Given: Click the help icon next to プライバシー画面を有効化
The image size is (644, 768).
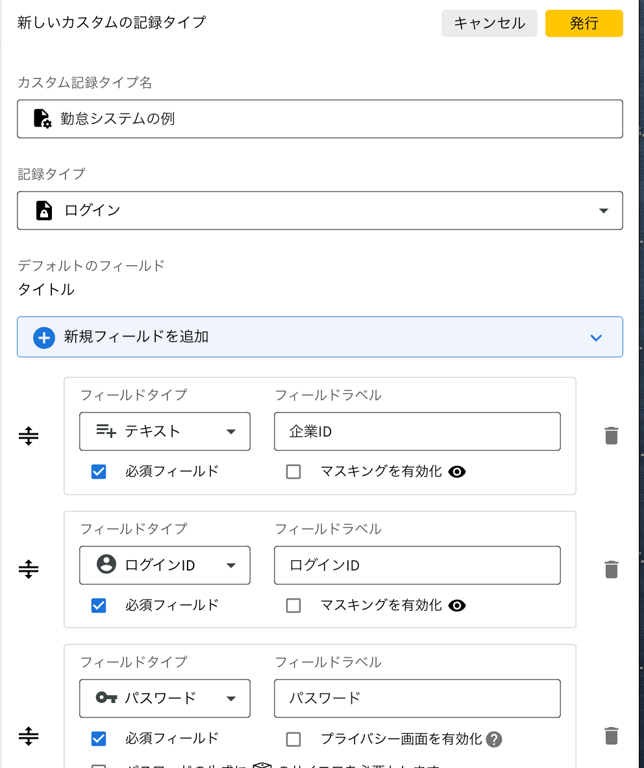Looking at the screenshot, I should [493, 740].
